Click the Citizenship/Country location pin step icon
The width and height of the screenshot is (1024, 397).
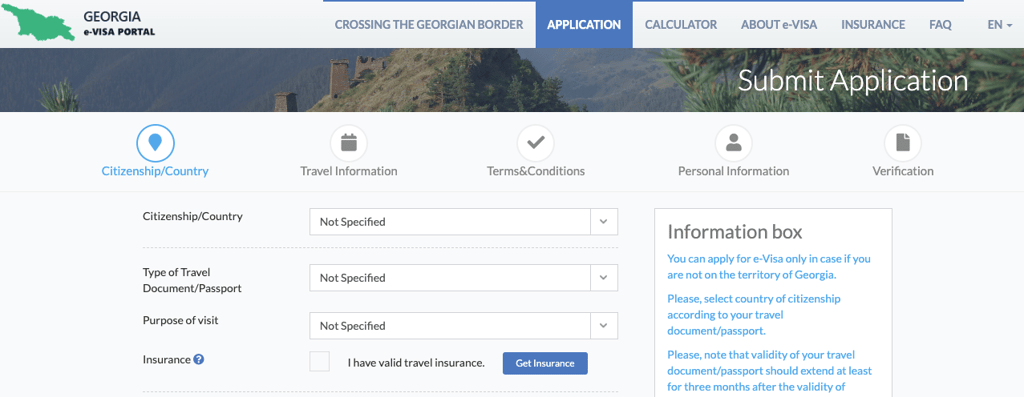pyautogui.click(x=155, y=143)
